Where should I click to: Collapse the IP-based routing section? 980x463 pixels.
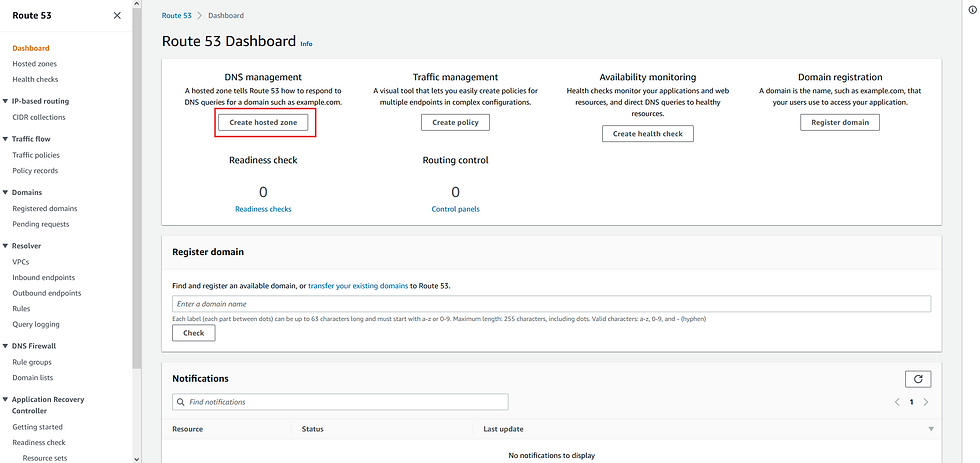pyautogui.click(x=5, y=101)
